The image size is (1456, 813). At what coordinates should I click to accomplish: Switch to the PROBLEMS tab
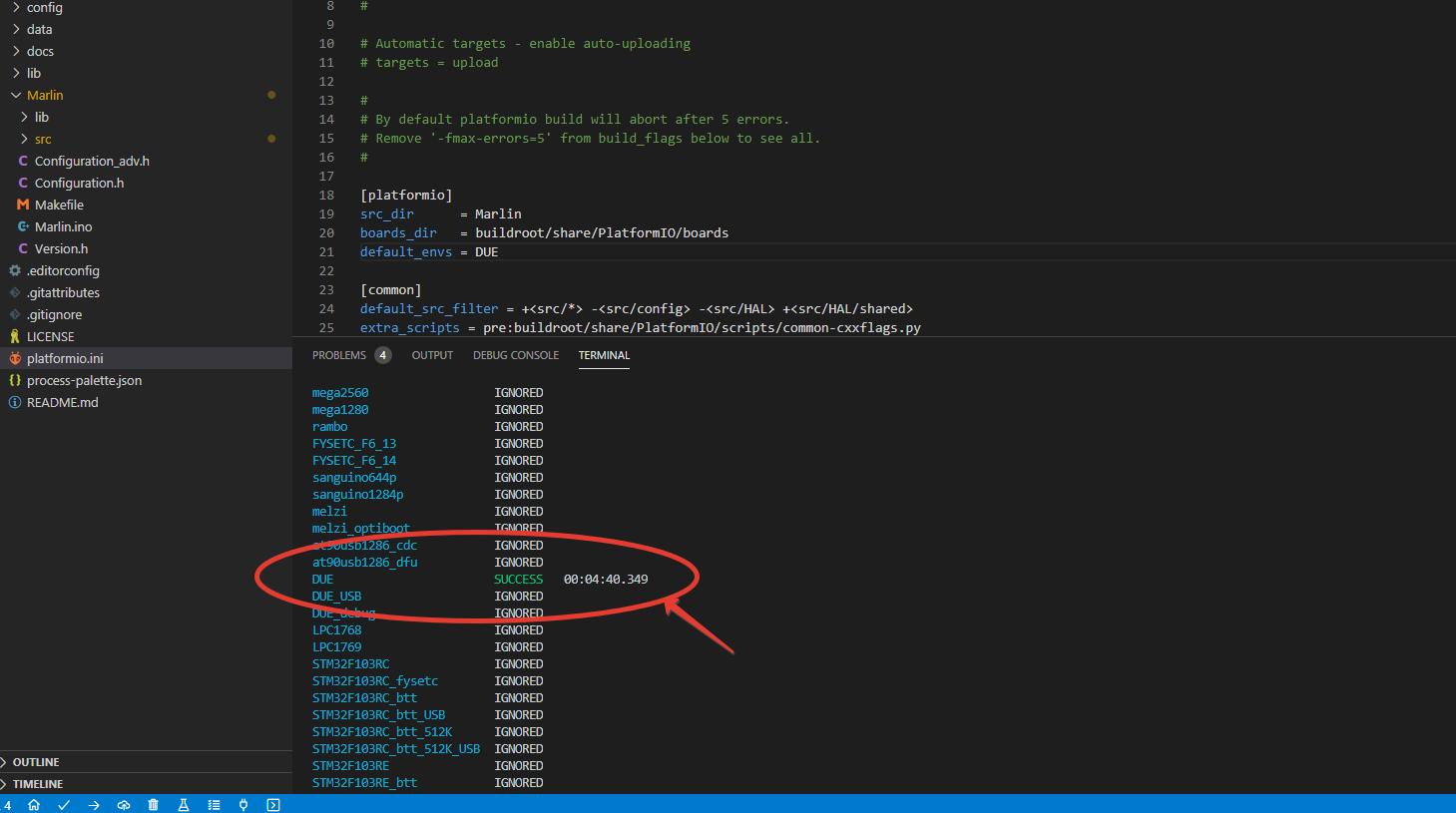point(339,355)
